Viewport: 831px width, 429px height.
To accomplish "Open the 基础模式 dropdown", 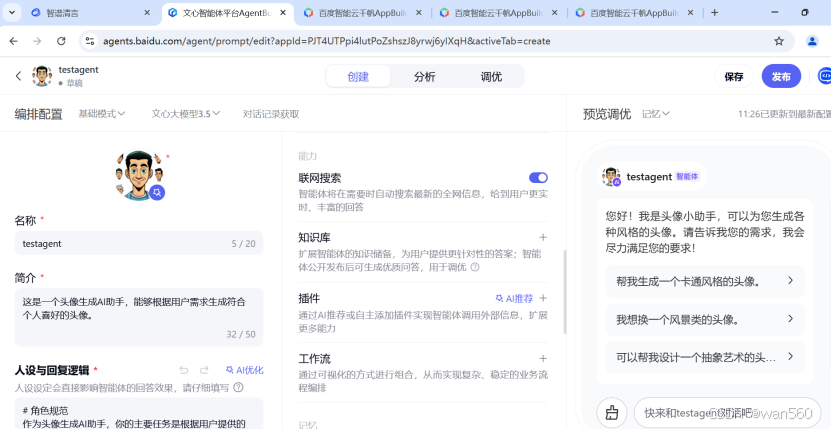I will point(102,113).
